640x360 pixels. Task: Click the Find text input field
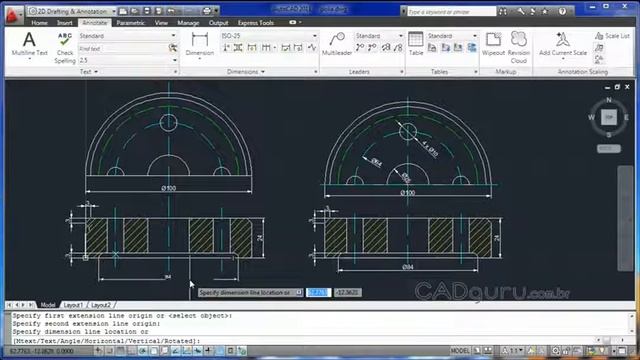tap(123, 49)
